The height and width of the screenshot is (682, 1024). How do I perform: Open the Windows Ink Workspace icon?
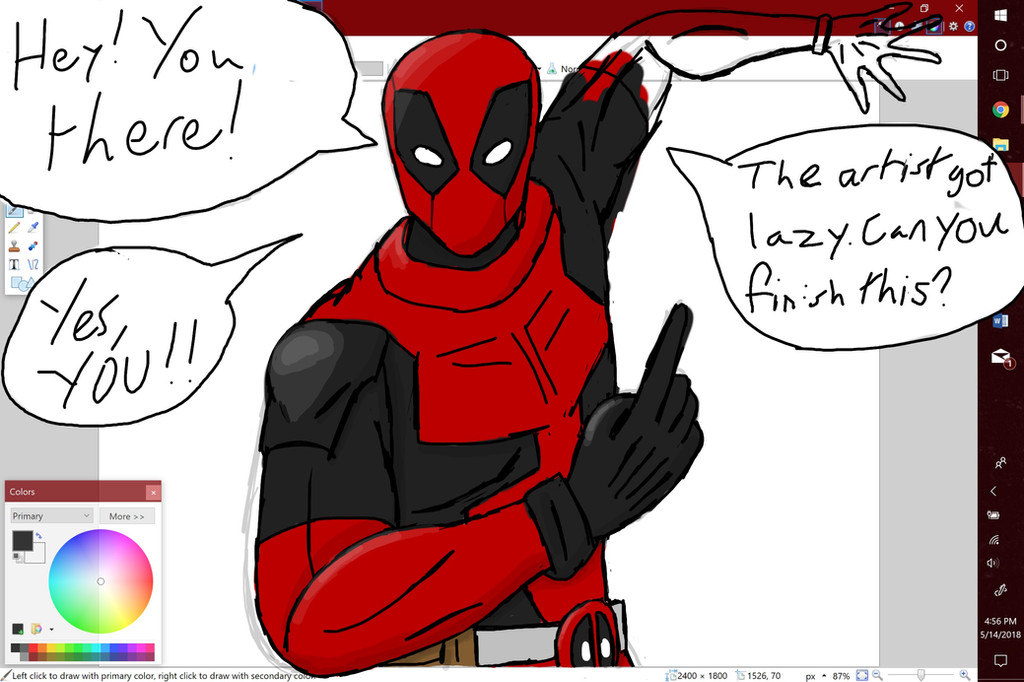1000,591
